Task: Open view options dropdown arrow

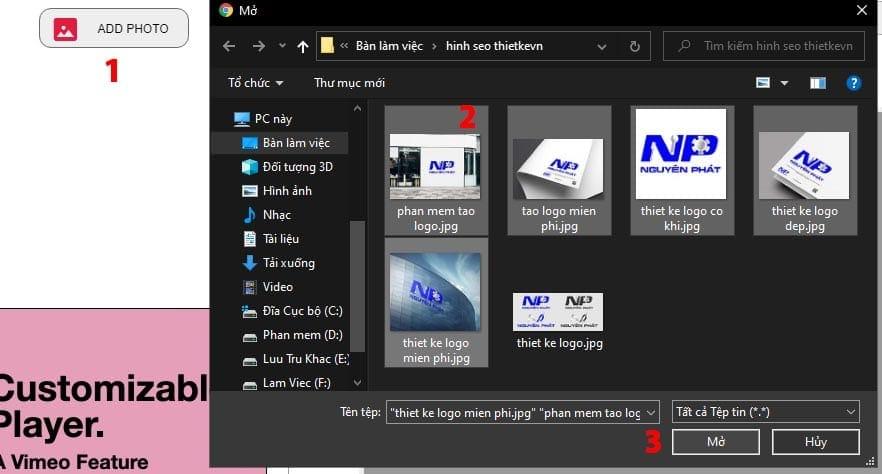Action: 784,83
